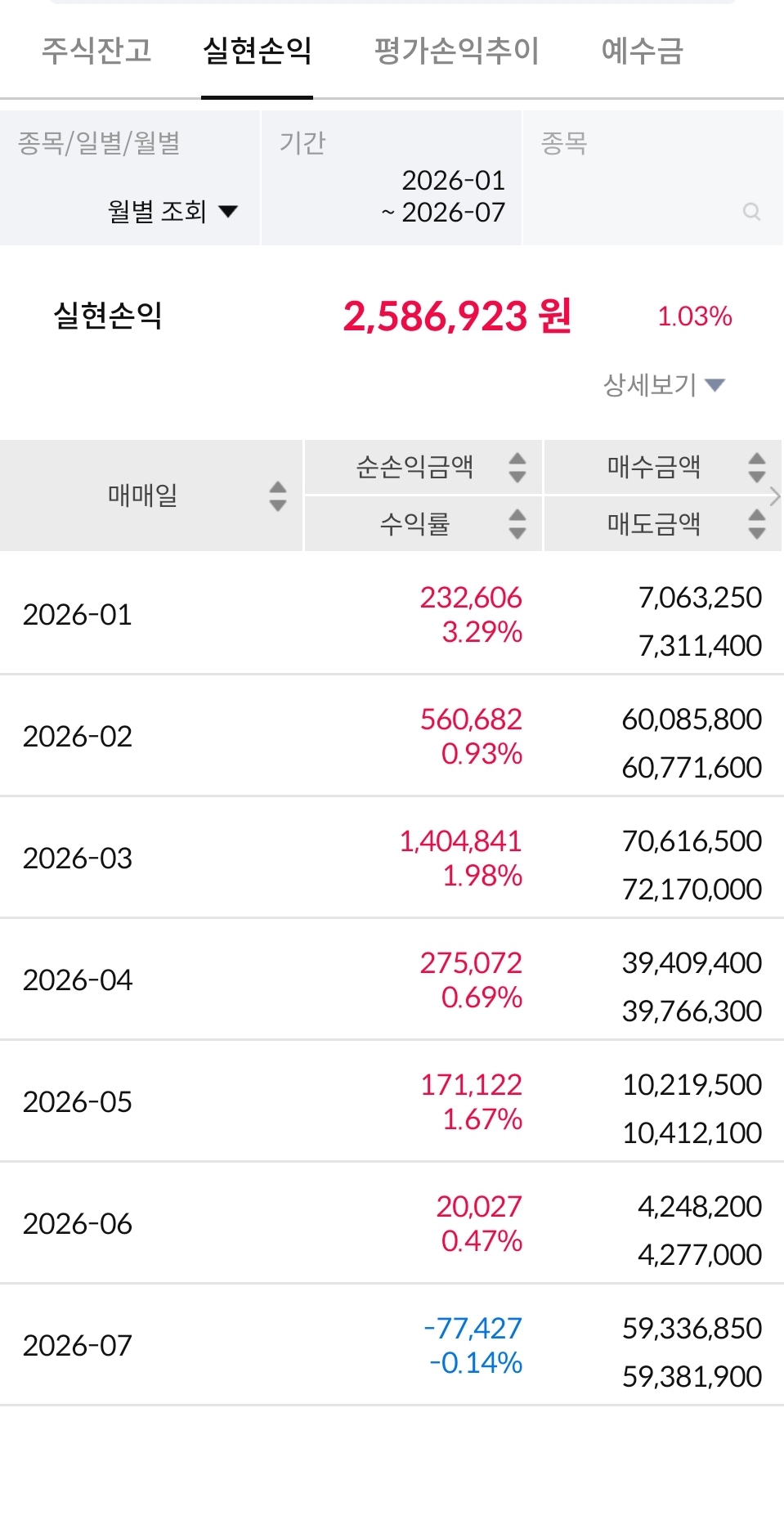Open the 2026-03 monthly row
The image size is (784, 1520).
[x=392, y=858]
